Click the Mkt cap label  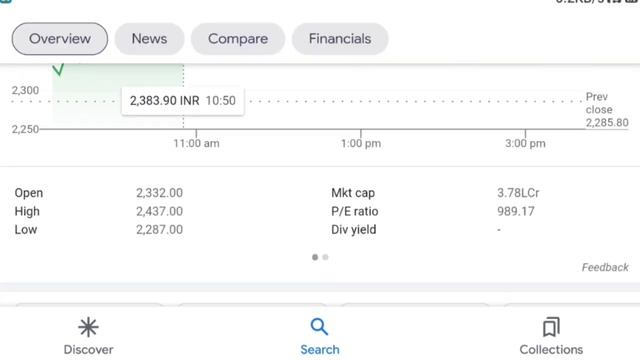353,193
